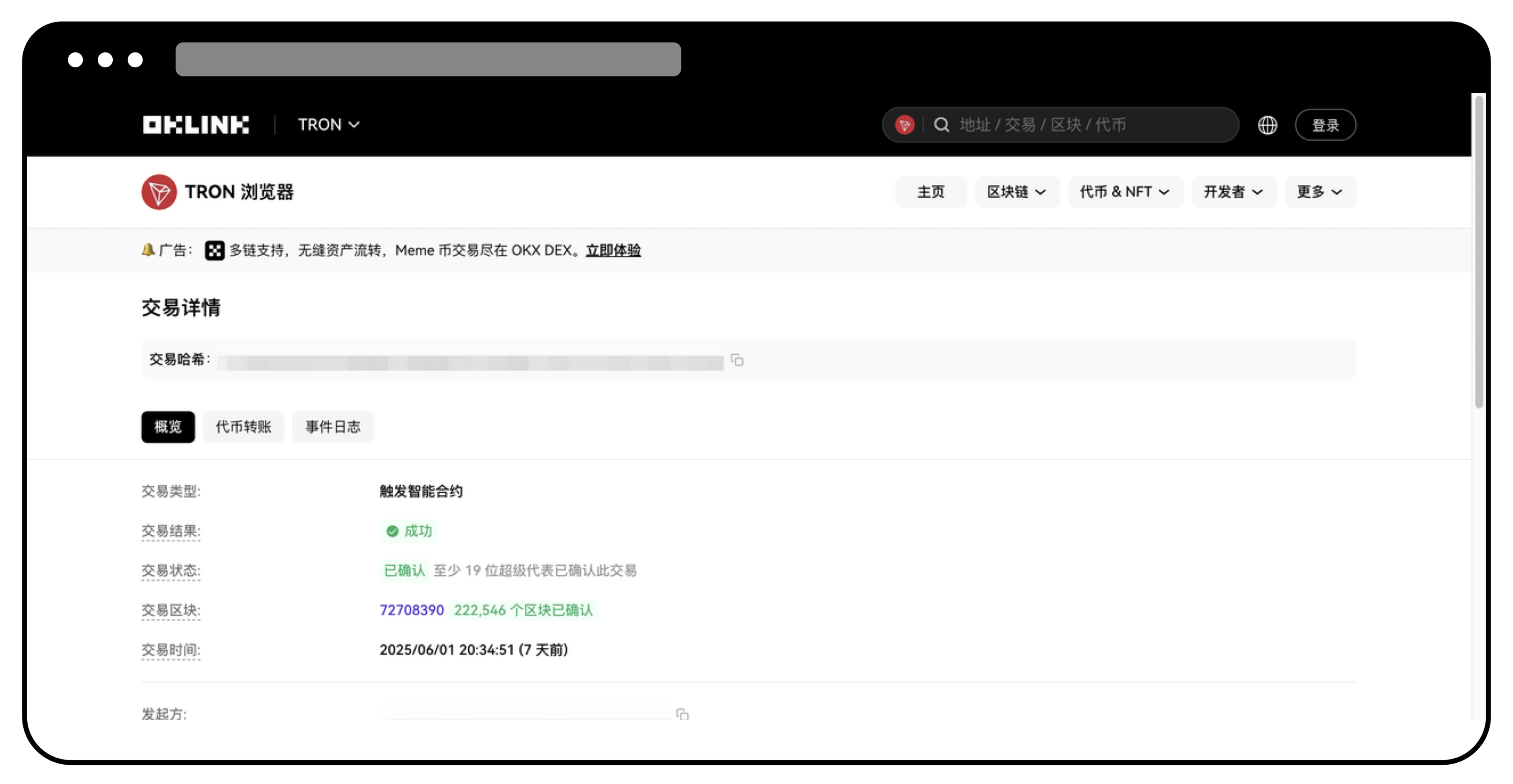Open block 72708390 details link

click(x=412, y=610)
